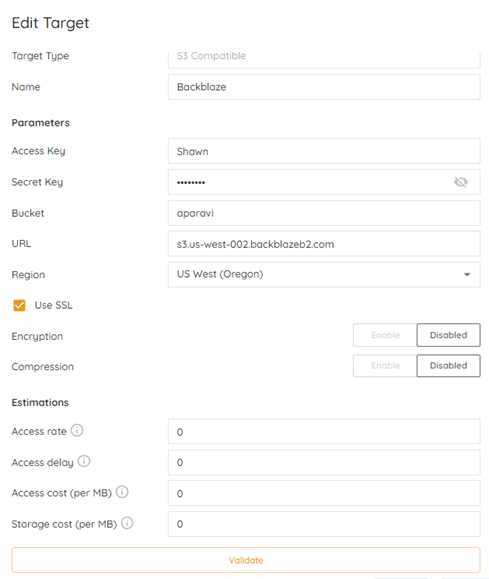Image resolution: width=489 pixels, height=579 pixels.
Task: Click the Compression label
Action: (x=43, y=367)
